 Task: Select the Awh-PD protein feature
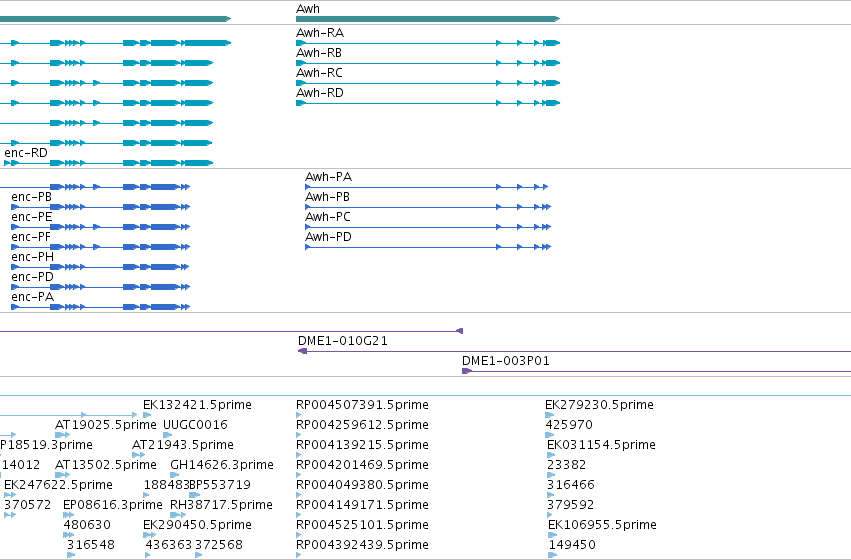pos(428,247)
